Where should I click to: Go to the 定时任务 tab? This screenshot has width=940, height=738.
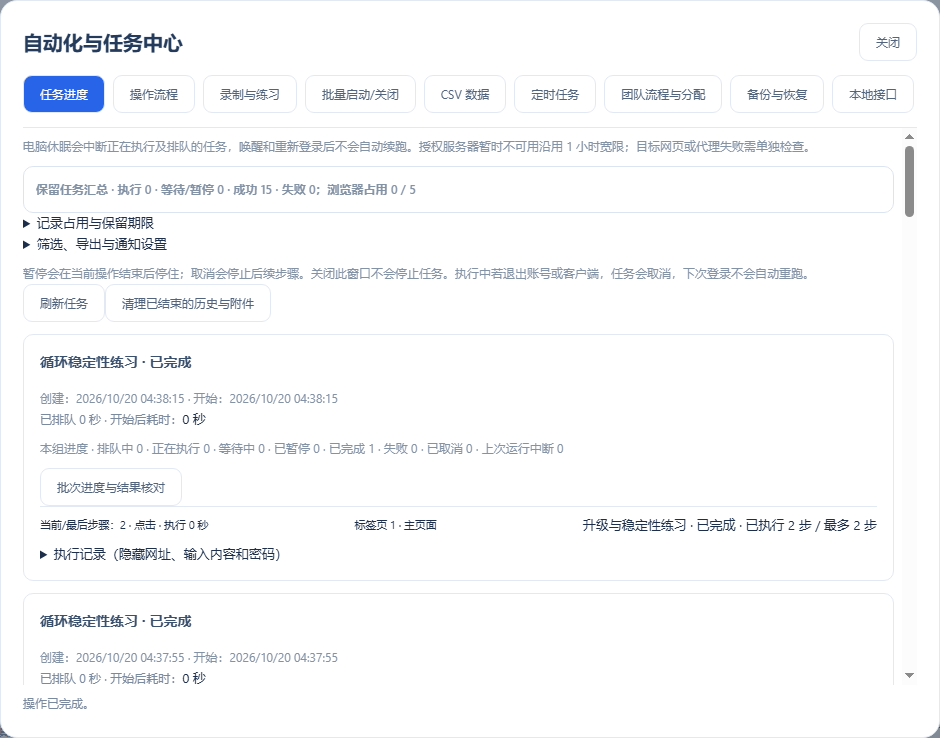[x=555, y=94]
